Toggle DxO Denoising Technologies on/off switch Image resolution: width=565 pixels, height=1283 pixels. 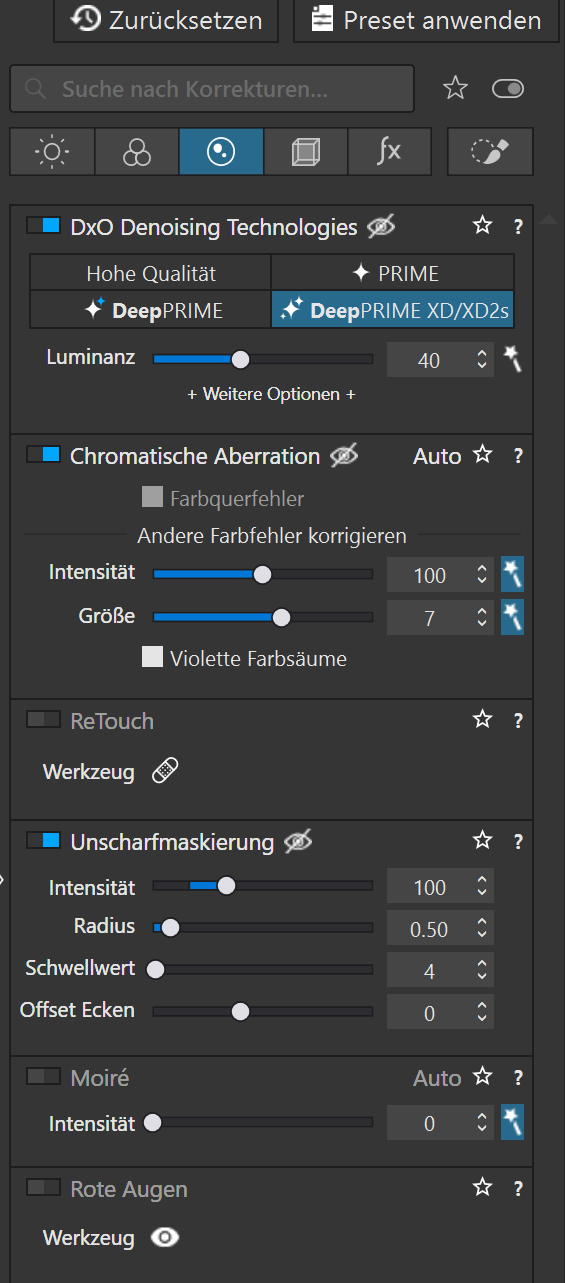(x=44, y=227)
